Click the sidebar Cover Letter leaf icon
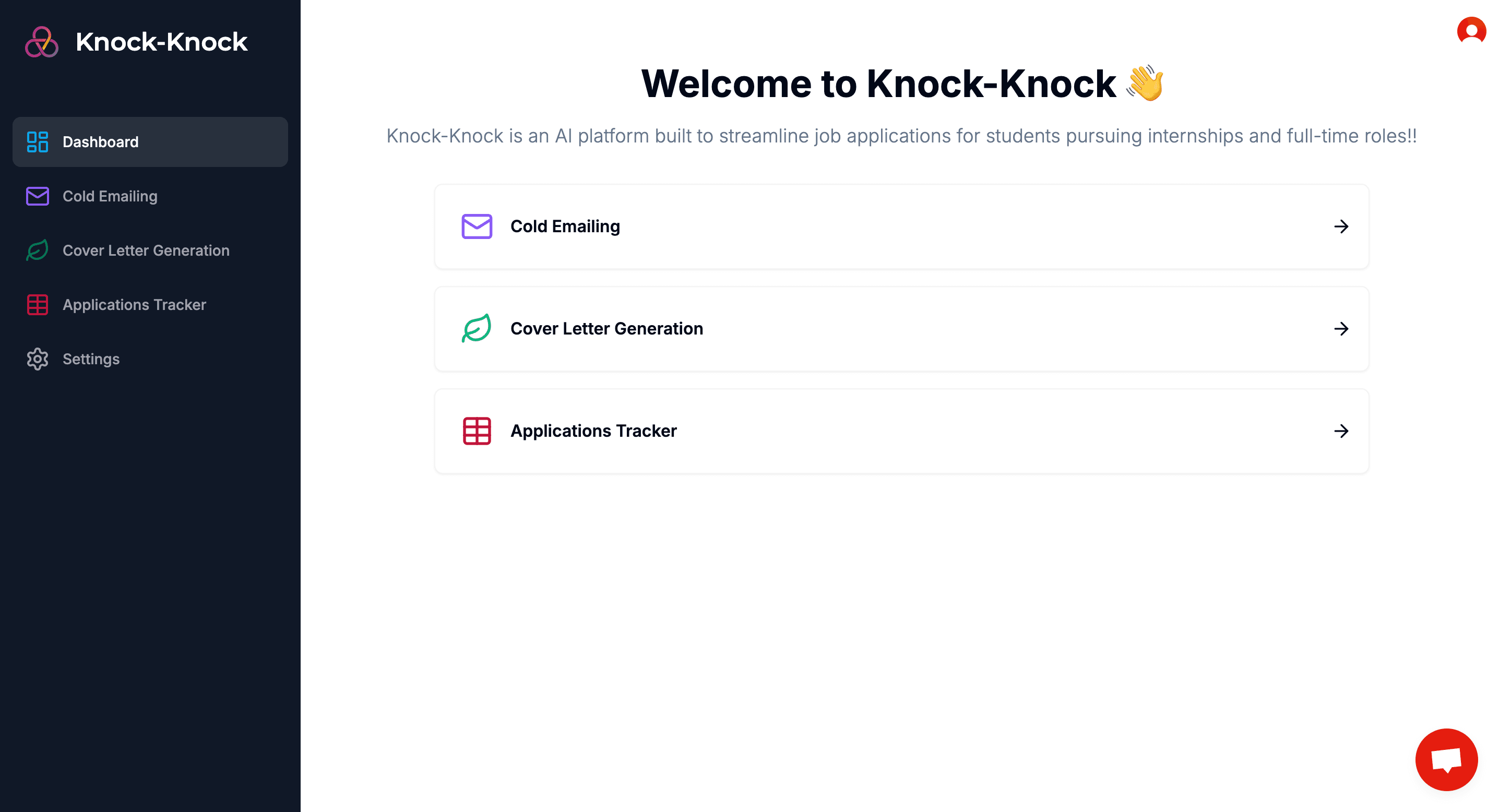The width and height of the screenshot is (1499, 812). point(37,250)
